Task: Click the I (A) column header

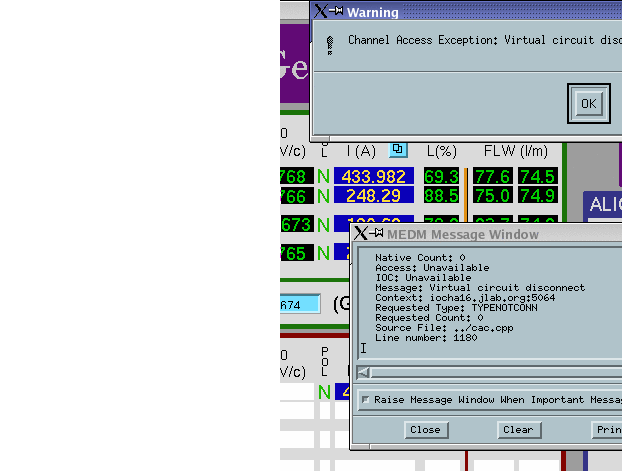Action: [361, 151]
